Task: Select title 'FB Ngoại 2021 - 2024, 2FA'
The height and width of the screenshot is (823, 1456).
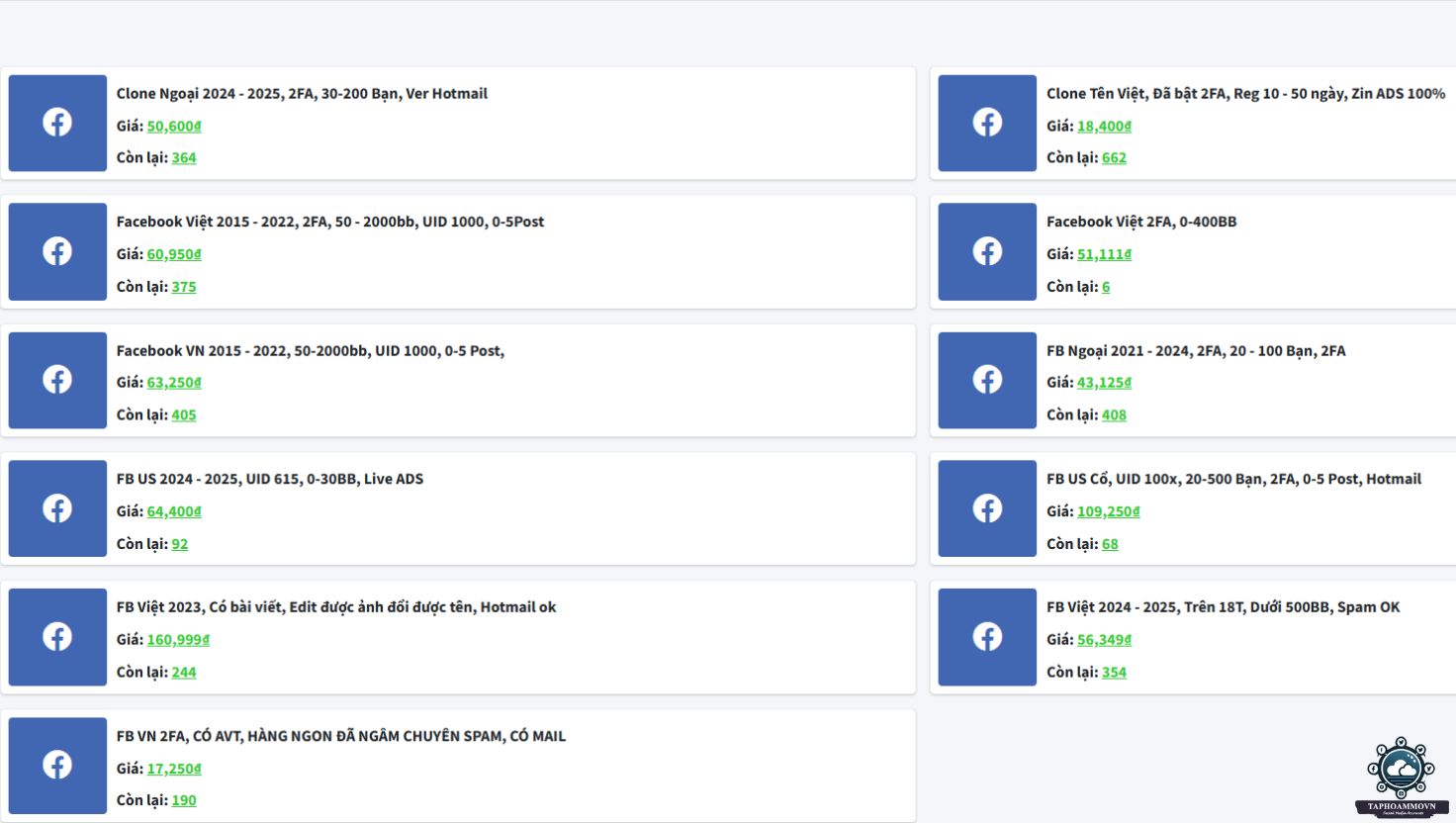Action: [1196, 350]
